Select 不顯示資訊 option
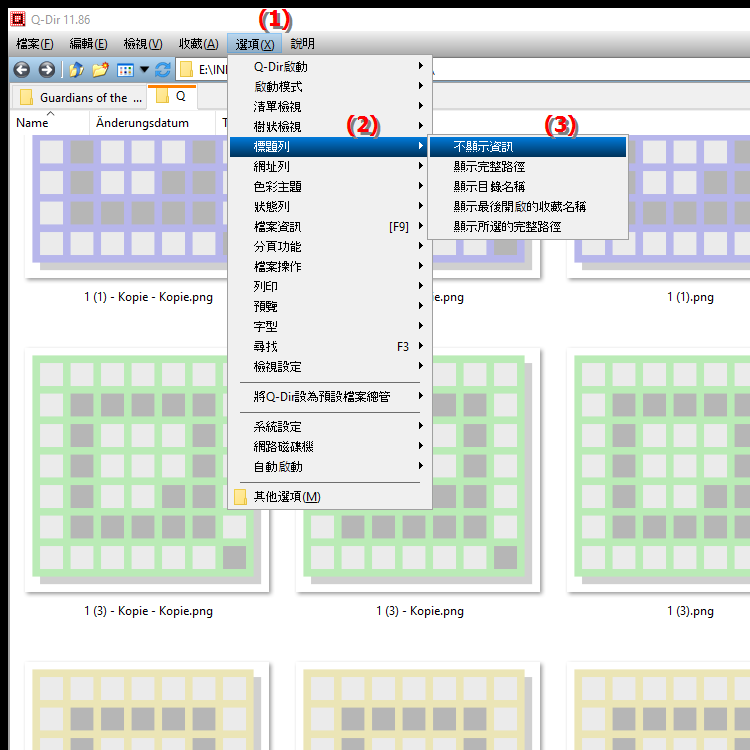 [x=528, y=147]
